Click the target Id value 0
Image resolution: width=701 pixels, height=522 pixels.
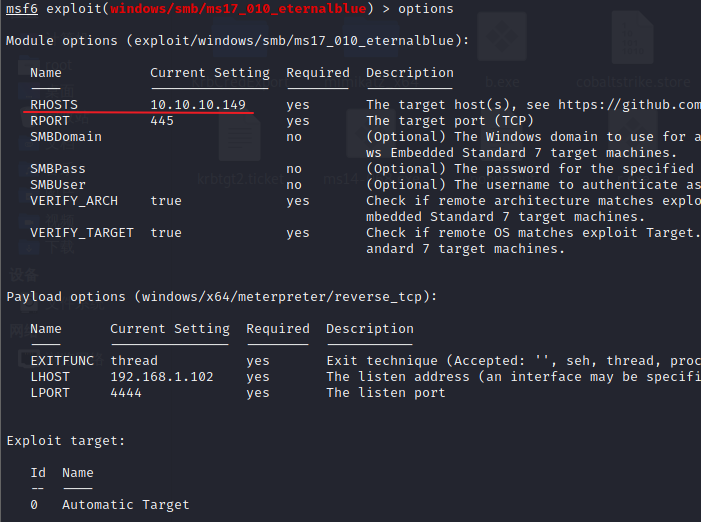(x=34, y=505)
